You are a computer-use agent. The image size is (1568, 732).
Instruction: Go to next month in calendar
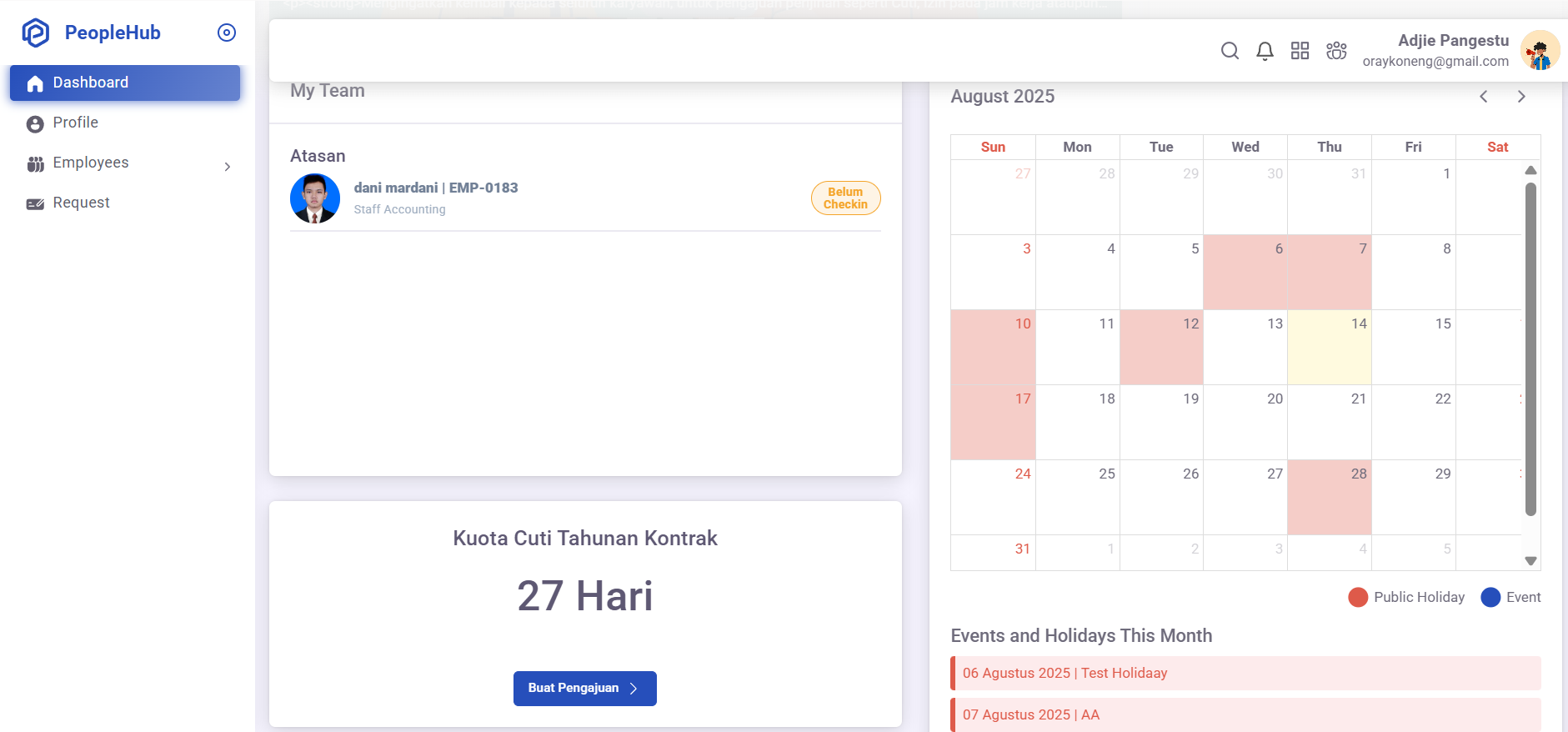(1521, 97)
